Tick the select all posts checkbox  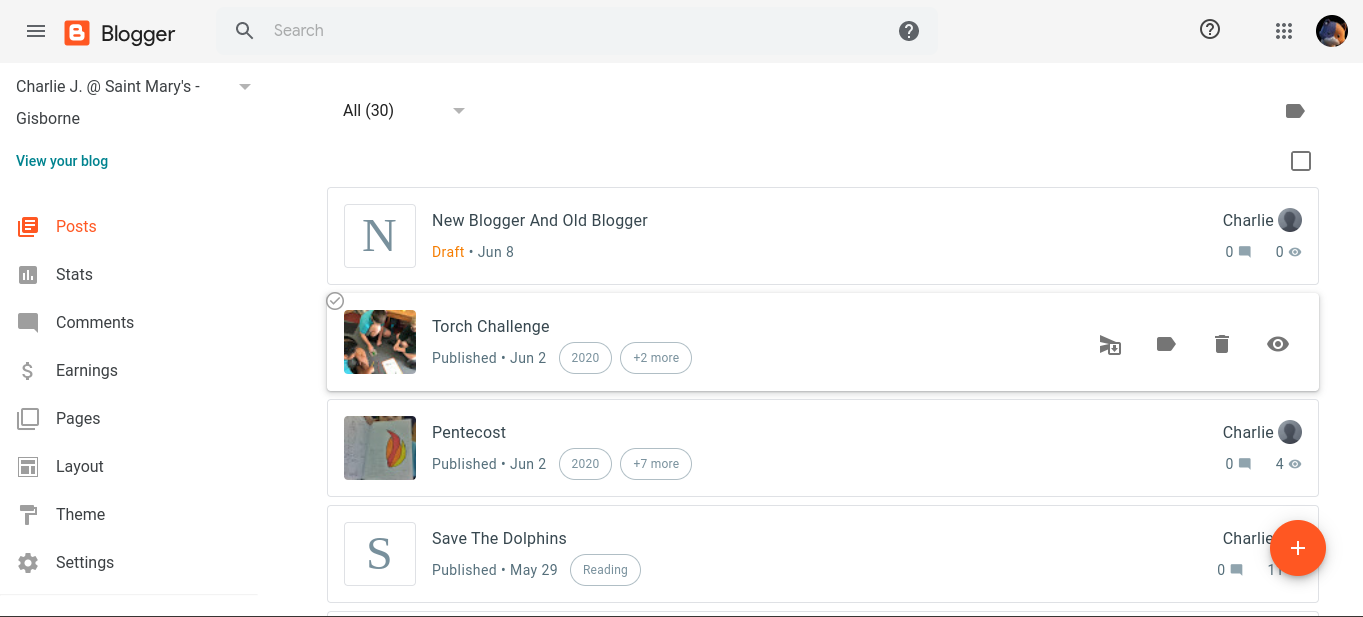[x=1300, y=161]
